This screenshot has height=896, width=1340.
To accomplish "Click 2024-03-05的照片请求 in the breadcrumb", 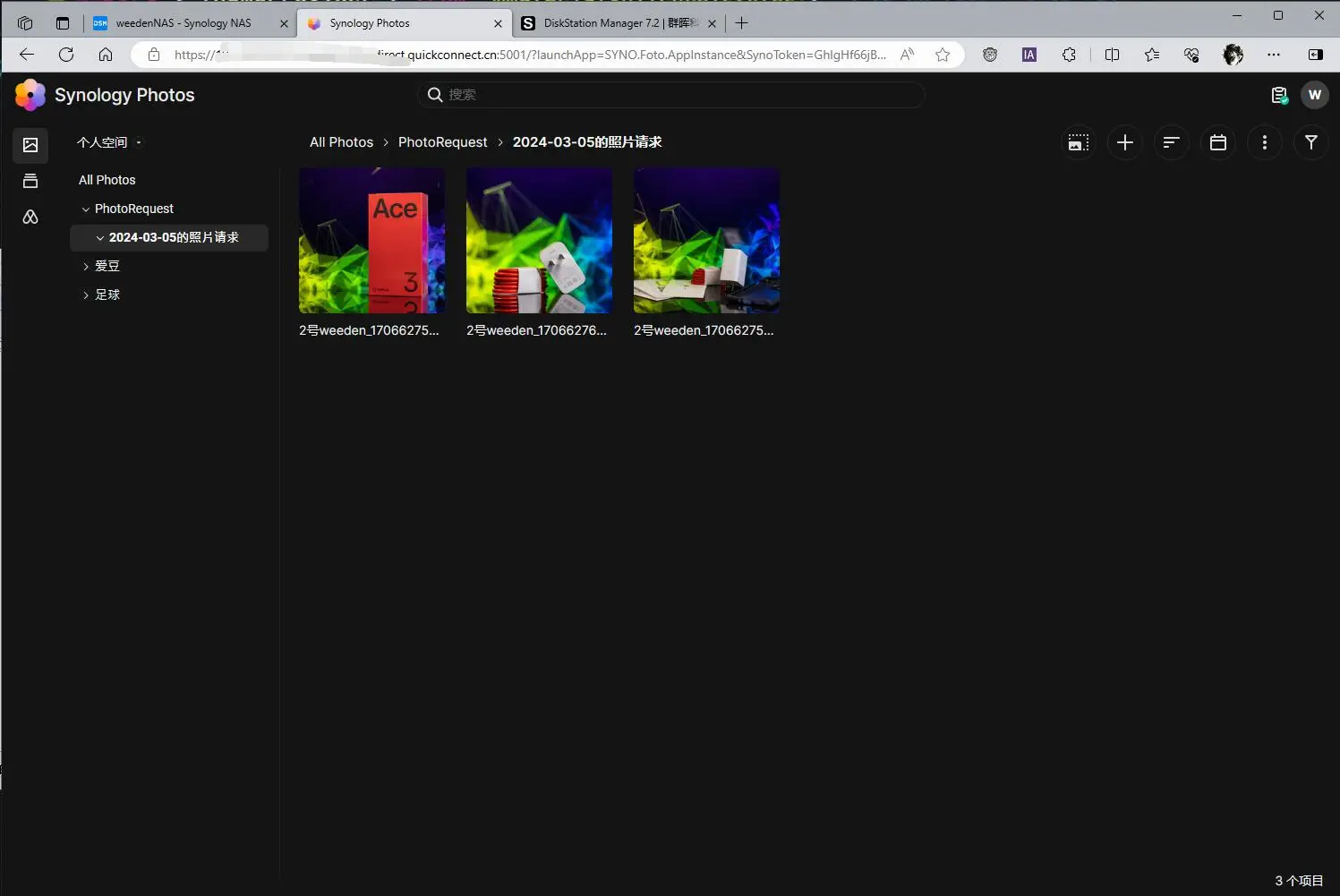I will [587, 142].
